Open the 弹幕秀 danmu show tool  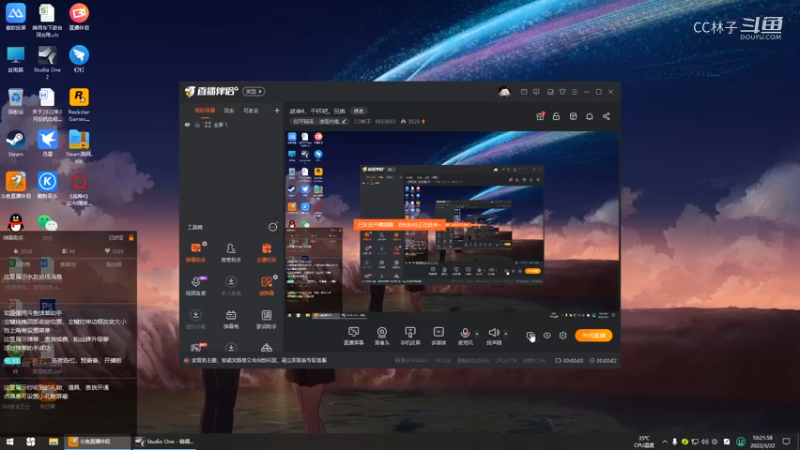click(231, 319)
